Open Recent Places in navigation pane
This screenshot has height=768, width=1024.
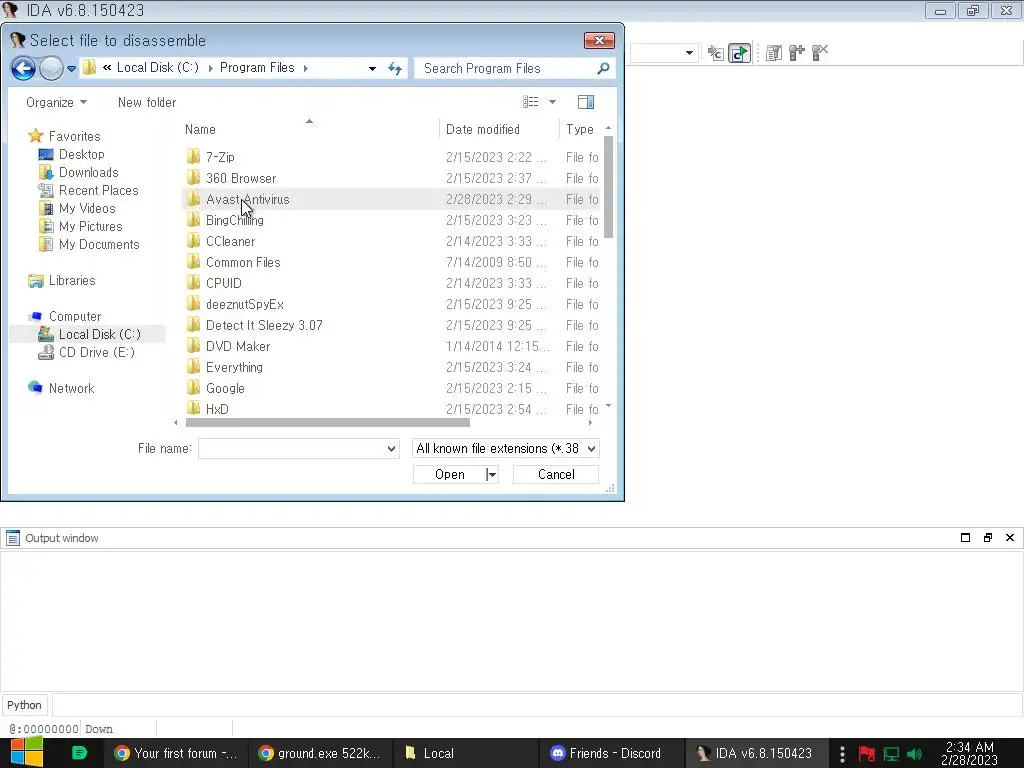point(99,191)
